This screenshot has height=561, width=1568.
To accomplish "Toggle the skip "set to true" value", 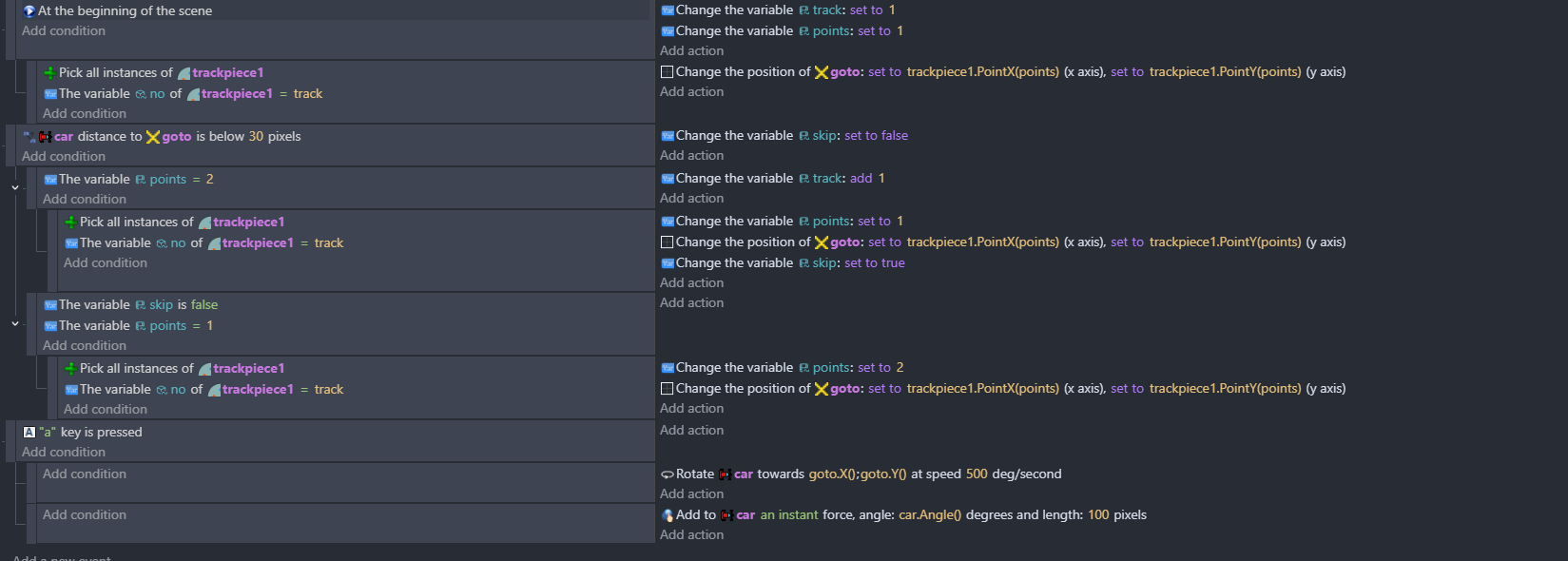I will click(874, 263).
